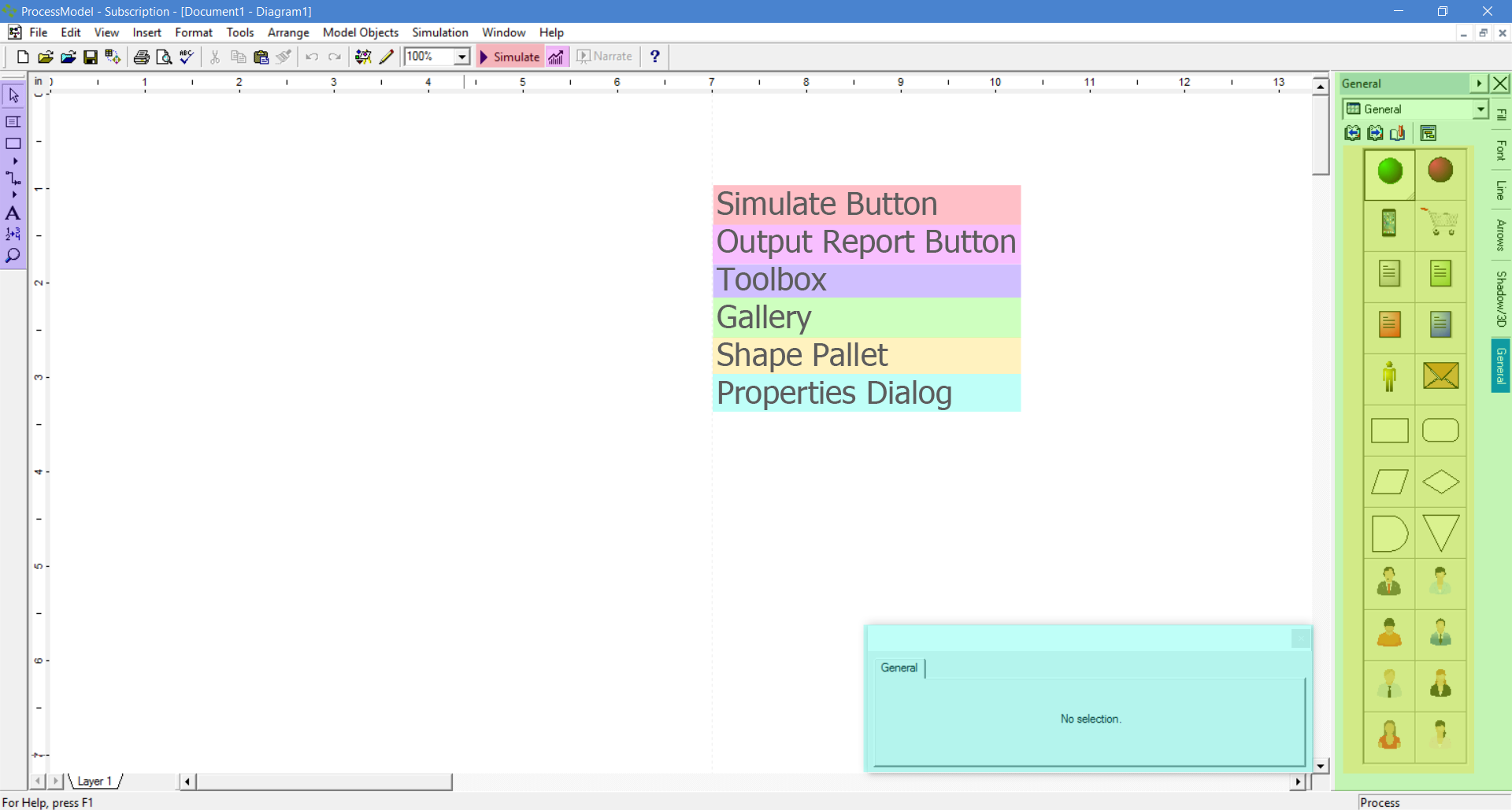Click the blue question mark Help icon
The width and height of the screenshot is (1512, 810).
[654, 57]
